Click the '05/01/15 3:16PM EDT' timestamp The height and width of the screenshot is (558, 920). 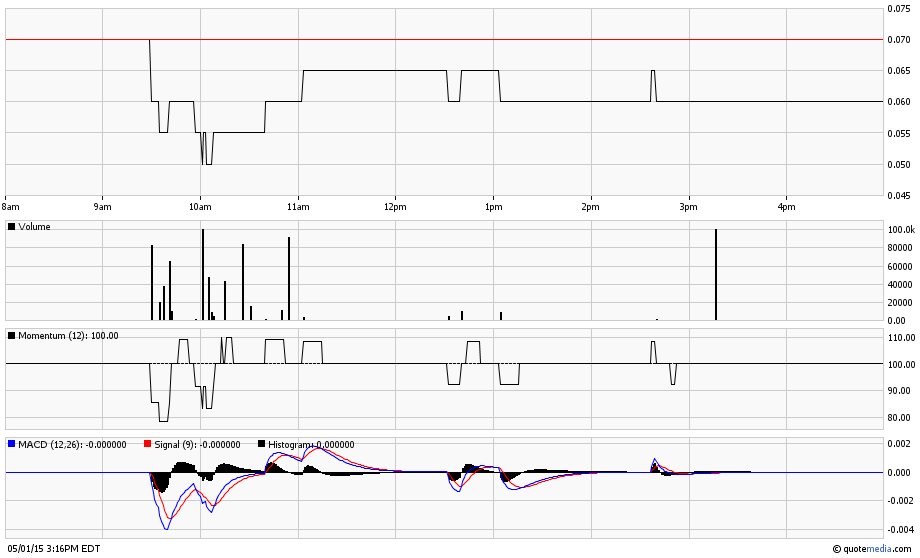pyautogui.click(x=53, y=549)
